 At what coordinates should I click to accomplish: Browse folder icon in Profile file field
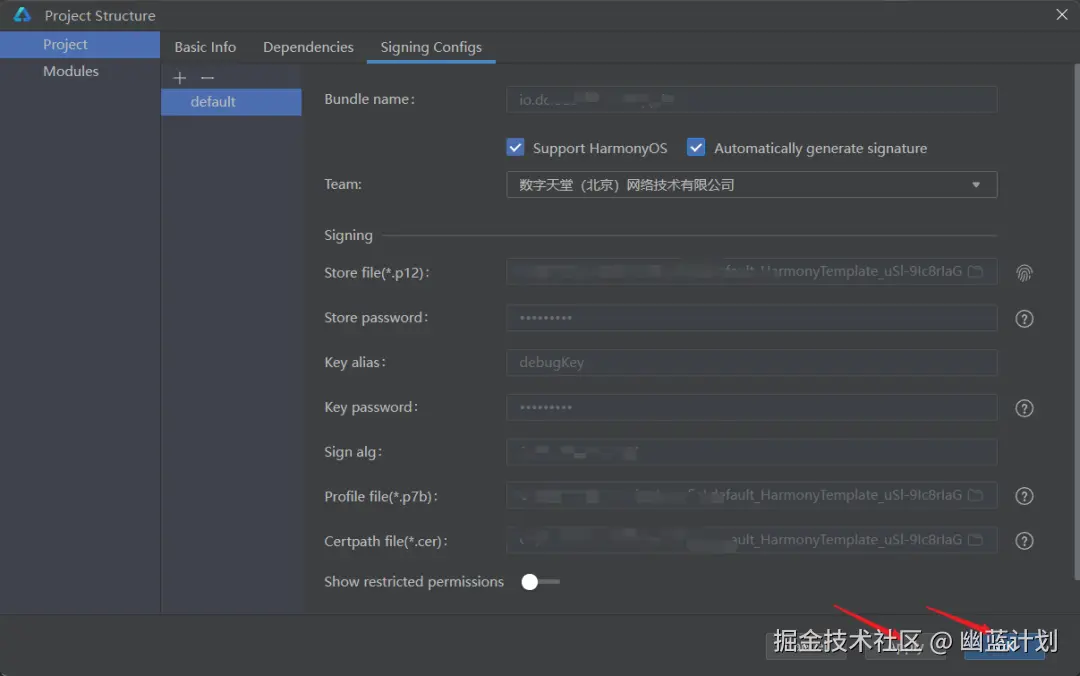(x=975, y=495)
